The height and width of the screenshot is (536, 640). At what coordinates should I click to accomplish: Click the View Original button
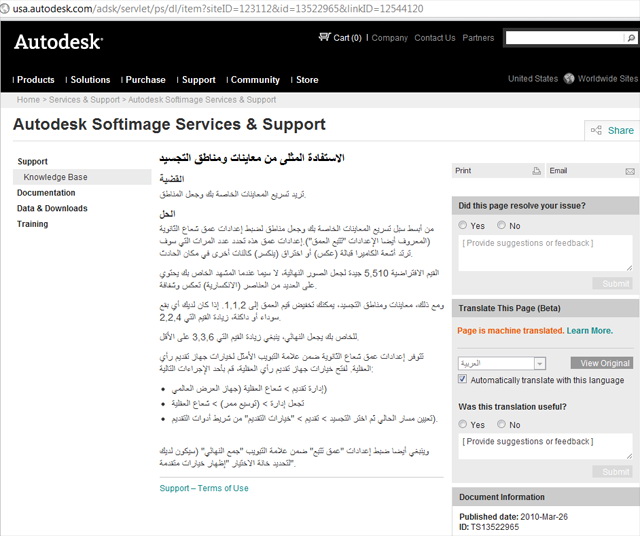point(602,363)
